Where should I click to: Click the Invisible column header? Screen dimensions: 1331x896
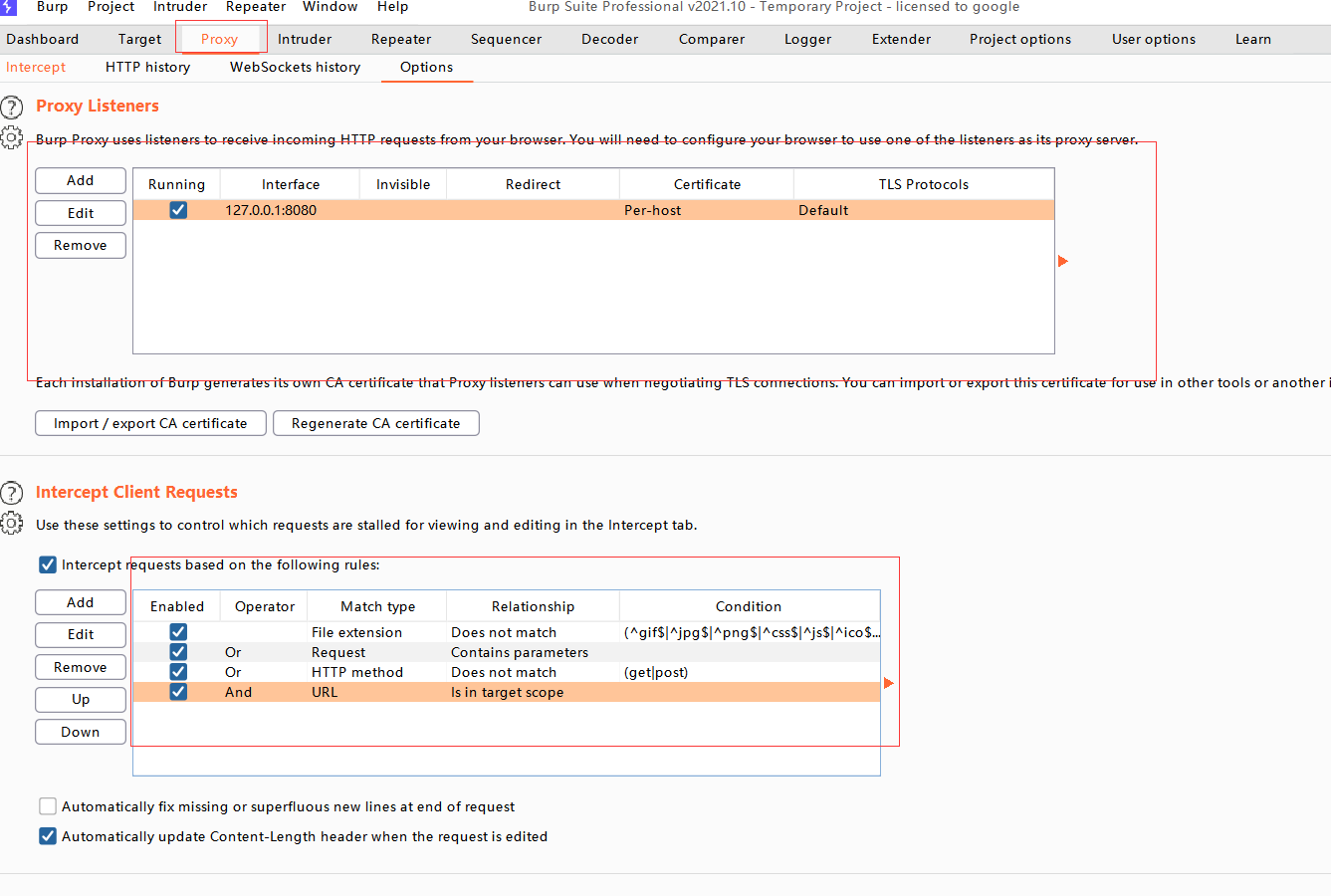[403, 184]
